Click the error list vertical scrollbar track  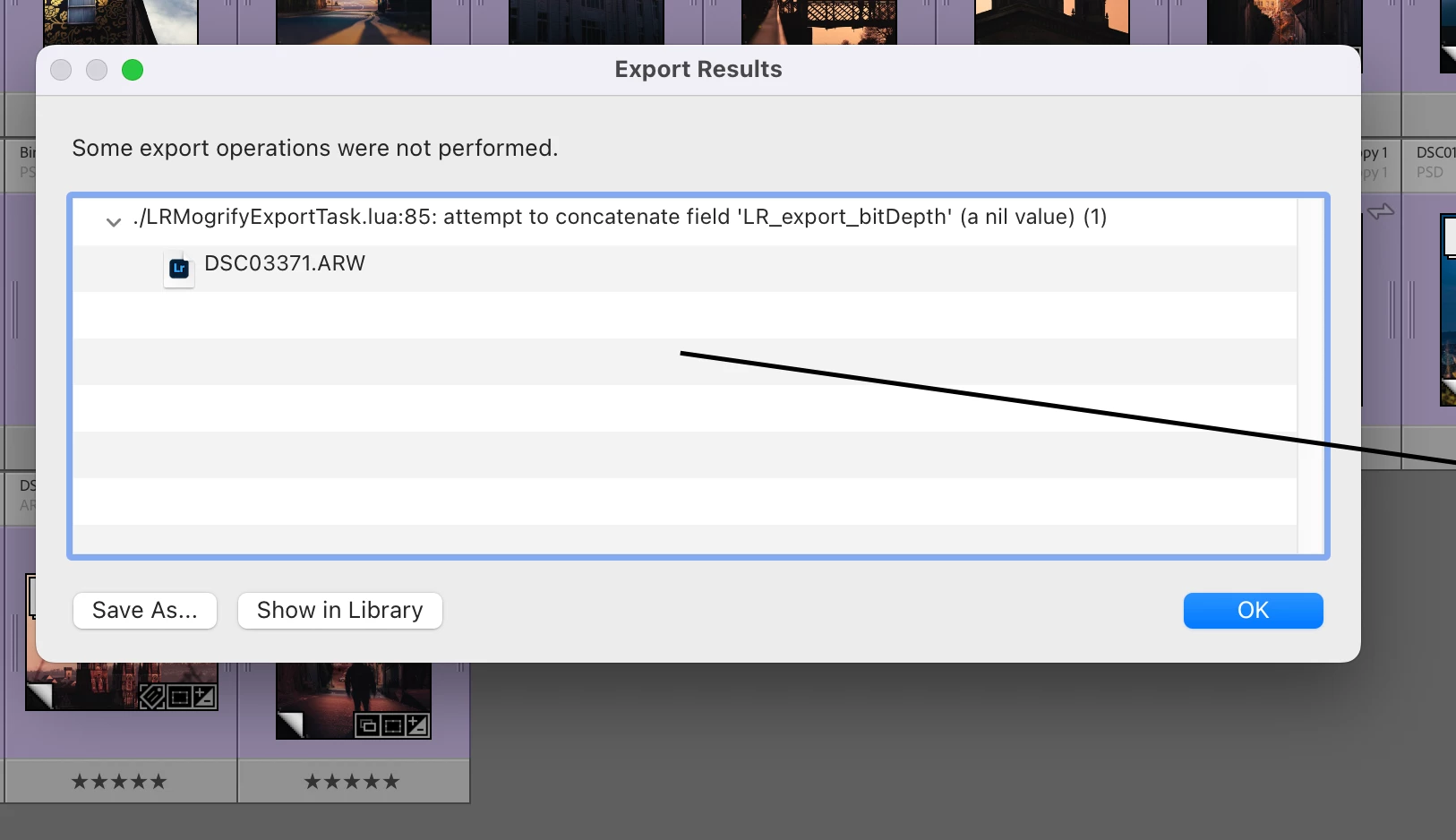coord(1311,376)
